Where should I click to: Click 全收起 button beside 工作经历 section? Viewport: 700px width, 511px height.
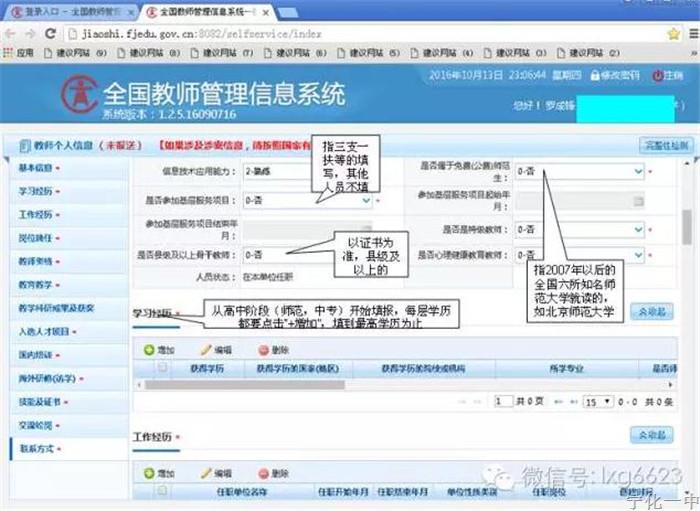click(x=652, y=435)
